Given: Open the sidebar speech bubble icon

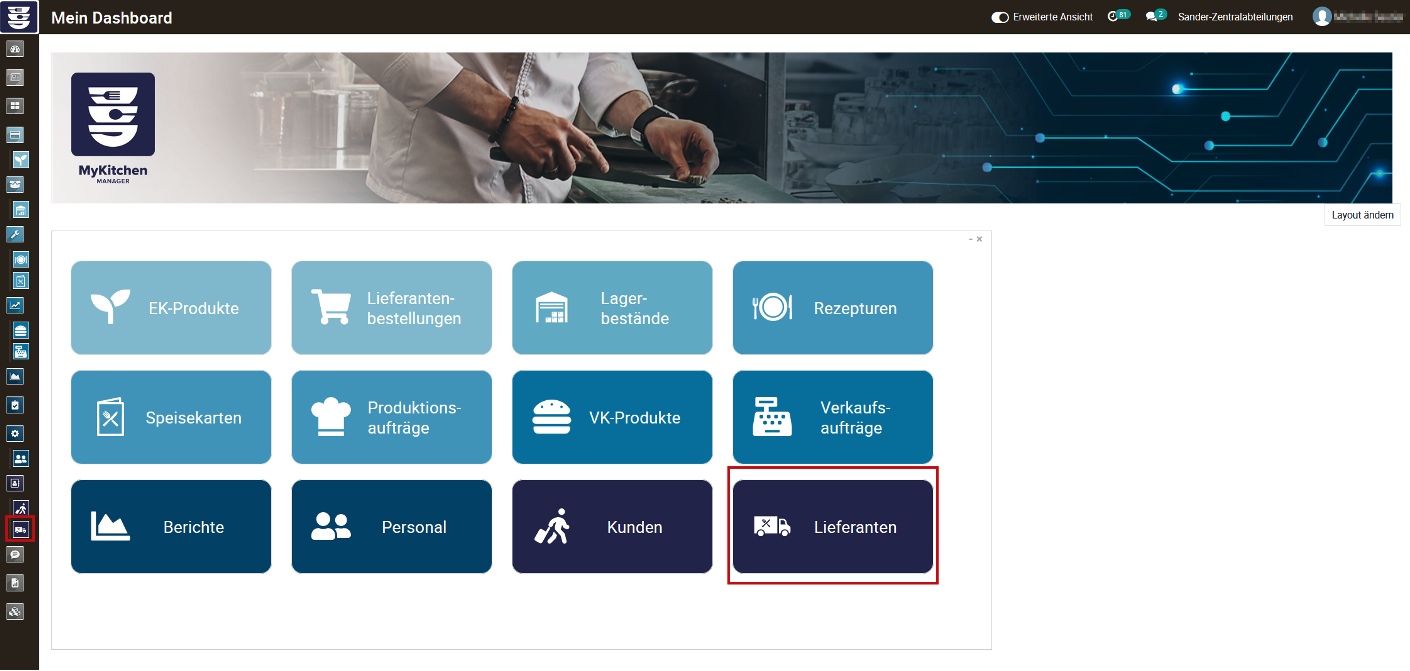Looking at the screenshot, I should pyautogui.click(x=15, y=554).
